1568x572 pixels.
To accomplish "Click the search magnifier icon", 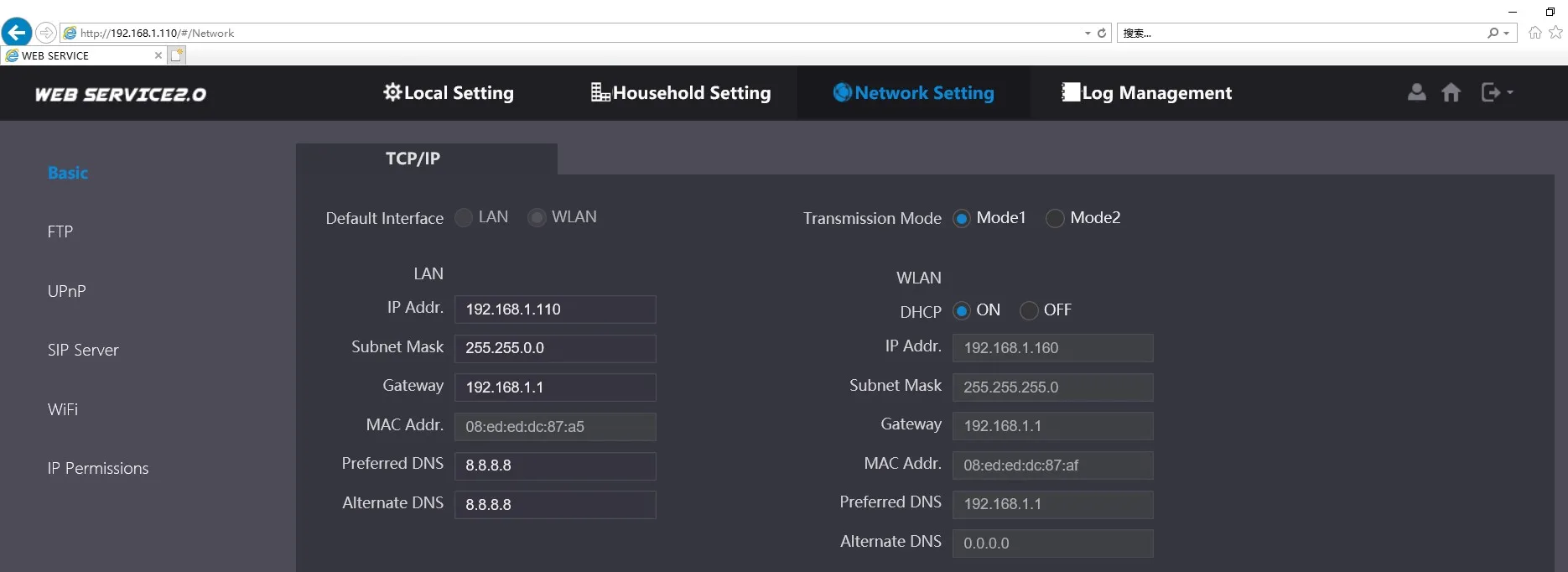I will [x=1493, y=34].
